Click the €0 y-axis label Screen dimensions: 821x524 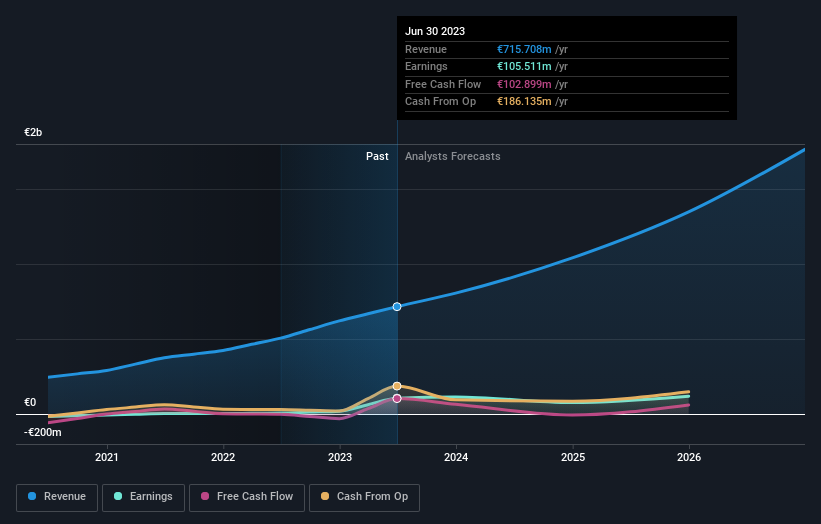pyautogui.click(x=30, y=403)
